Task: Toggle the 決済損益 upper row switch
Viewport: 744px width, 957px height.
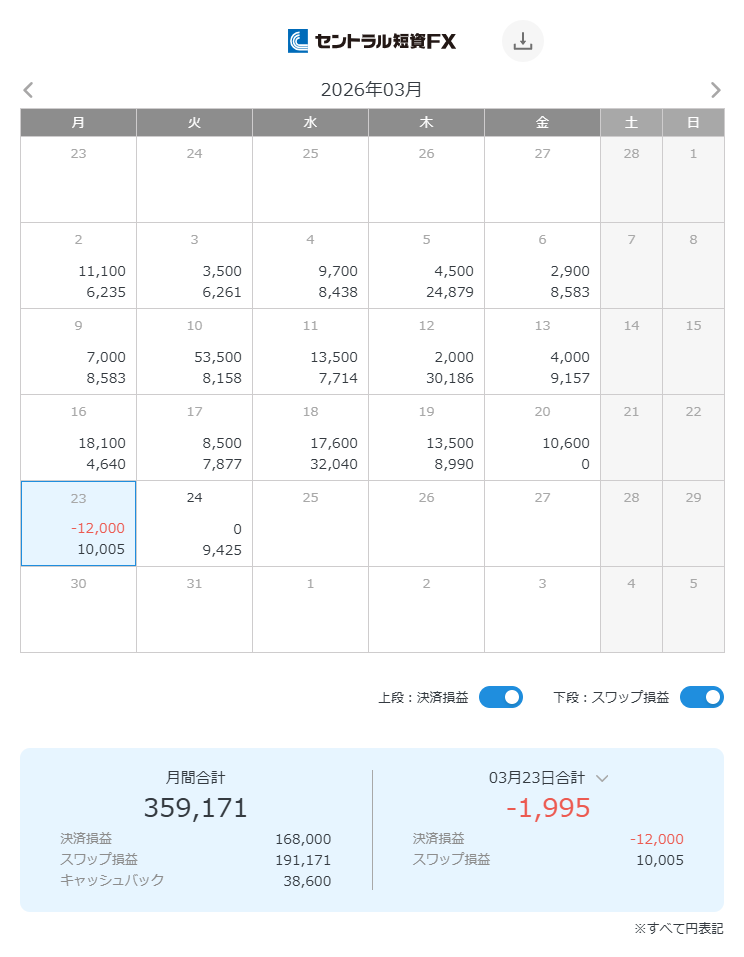Action: click(500, 697)
